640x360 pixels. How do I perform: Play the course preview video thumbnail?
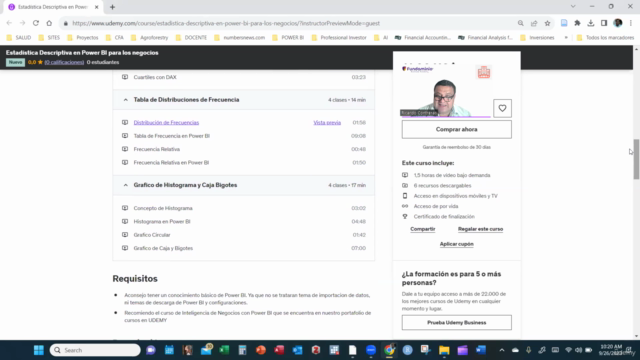[x=446, y=91]
